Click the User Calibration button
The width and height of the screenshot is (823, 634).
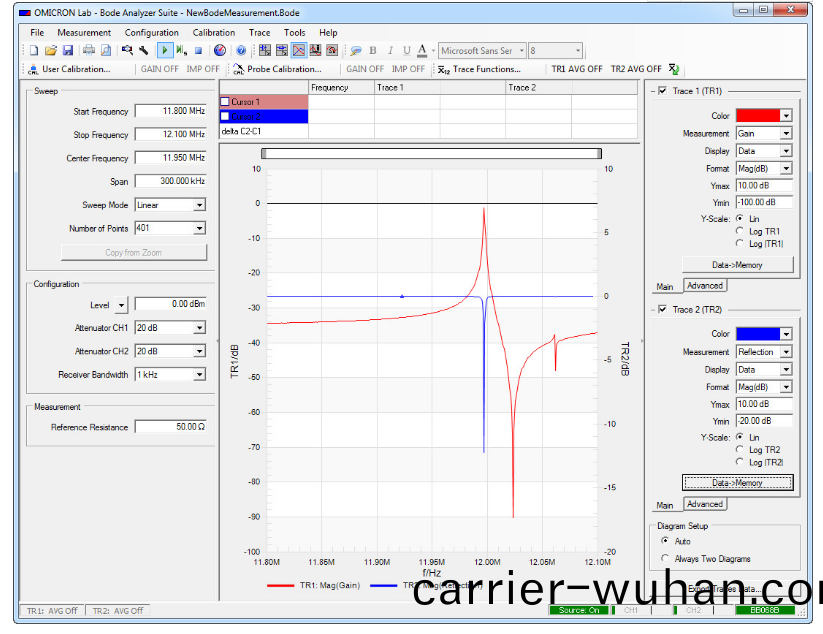(x=69, y=69)
